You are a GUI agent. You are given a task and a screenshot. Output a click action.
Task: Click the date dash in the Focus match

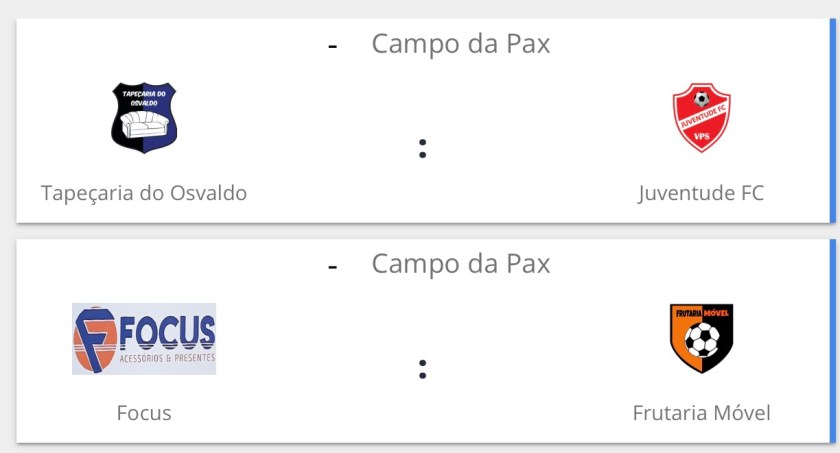pyautogui.click(x=333, y=266)
